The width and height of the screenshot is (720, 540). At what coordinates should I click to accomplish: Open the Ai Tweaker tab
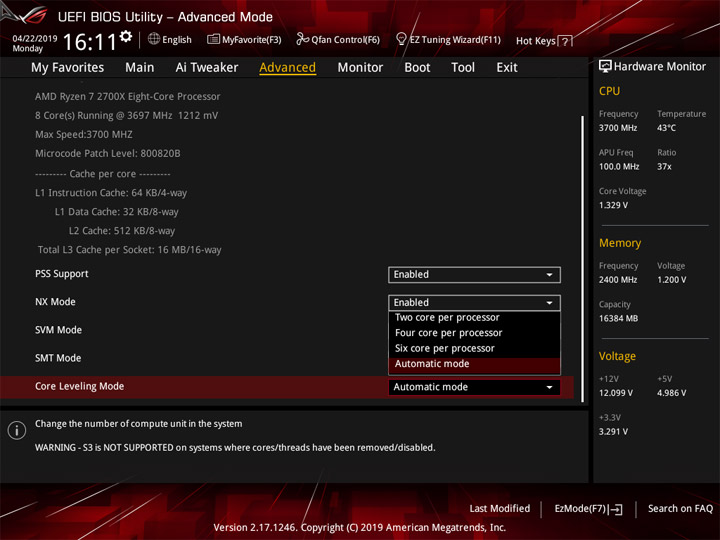click(x=207, y=68)
